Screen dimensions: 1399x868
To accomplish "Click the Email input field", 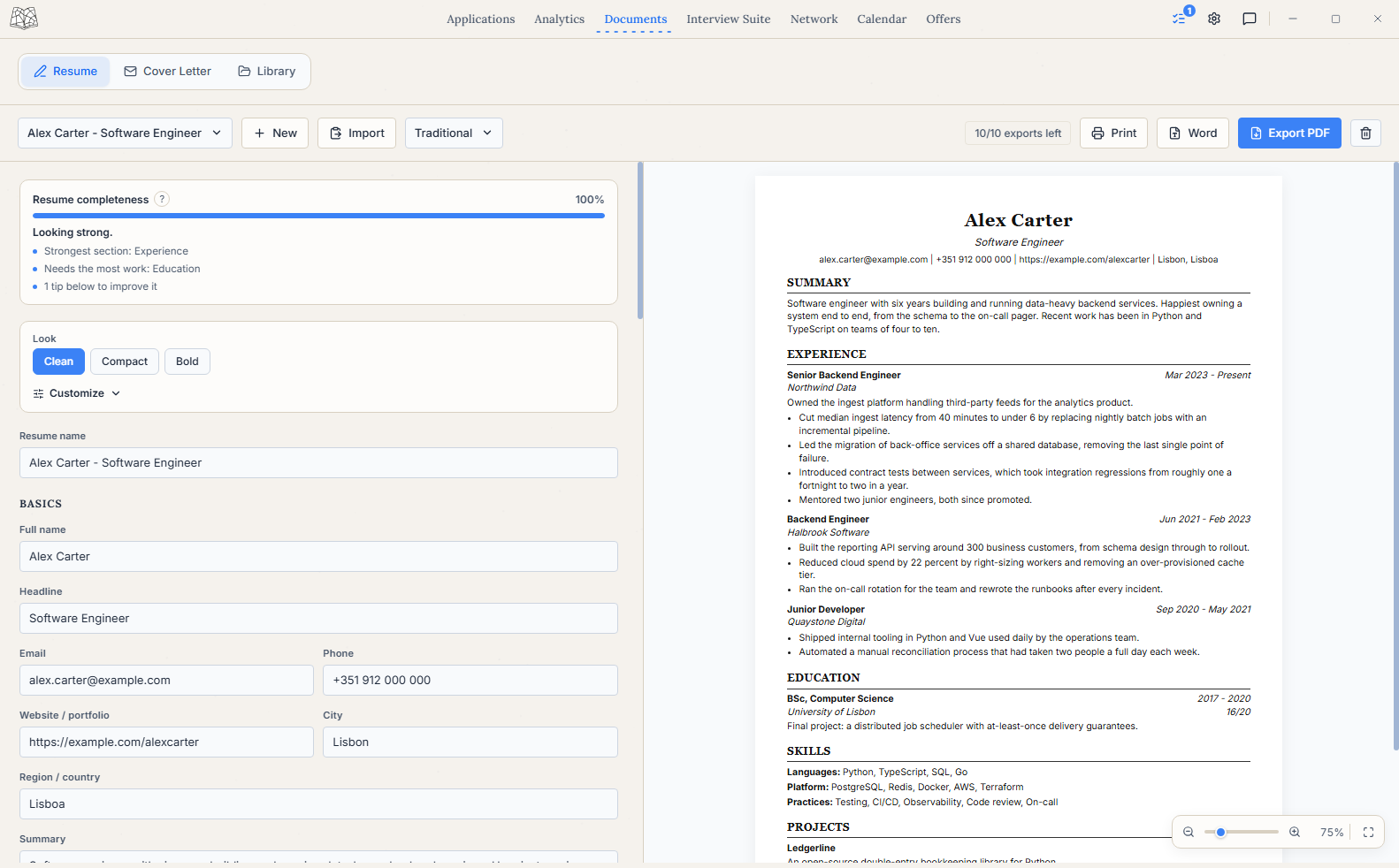I will click(x=166, y=681).
